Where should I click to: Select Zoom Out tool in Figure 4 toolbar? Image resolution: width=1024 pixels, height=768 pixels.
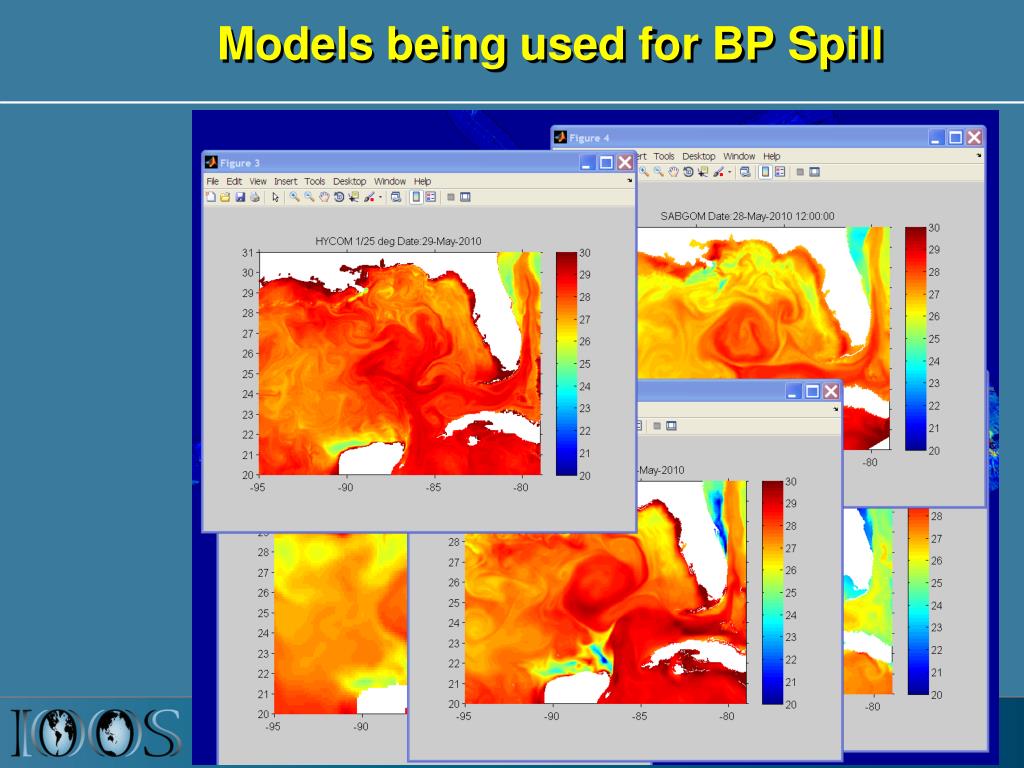pyautogui.click(x=658, y=172)
